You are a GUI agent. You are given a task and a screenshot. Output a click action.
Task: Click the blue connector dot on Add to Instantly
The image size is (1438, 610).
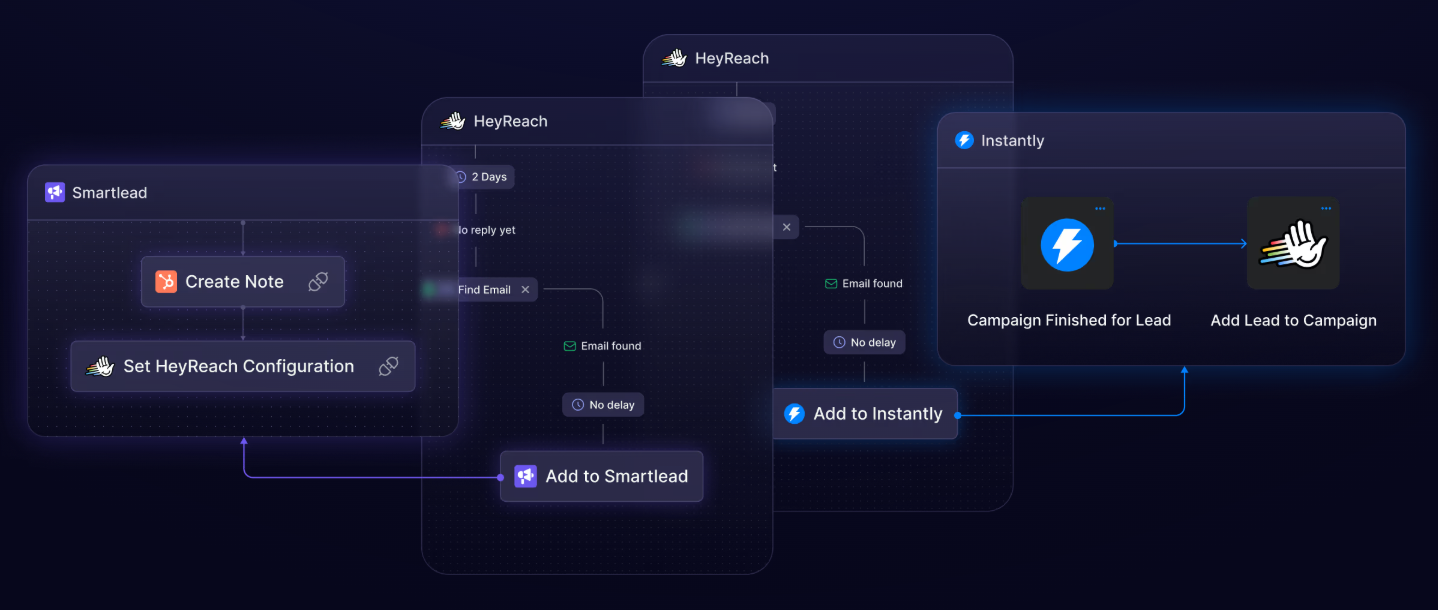coord(957,414)
